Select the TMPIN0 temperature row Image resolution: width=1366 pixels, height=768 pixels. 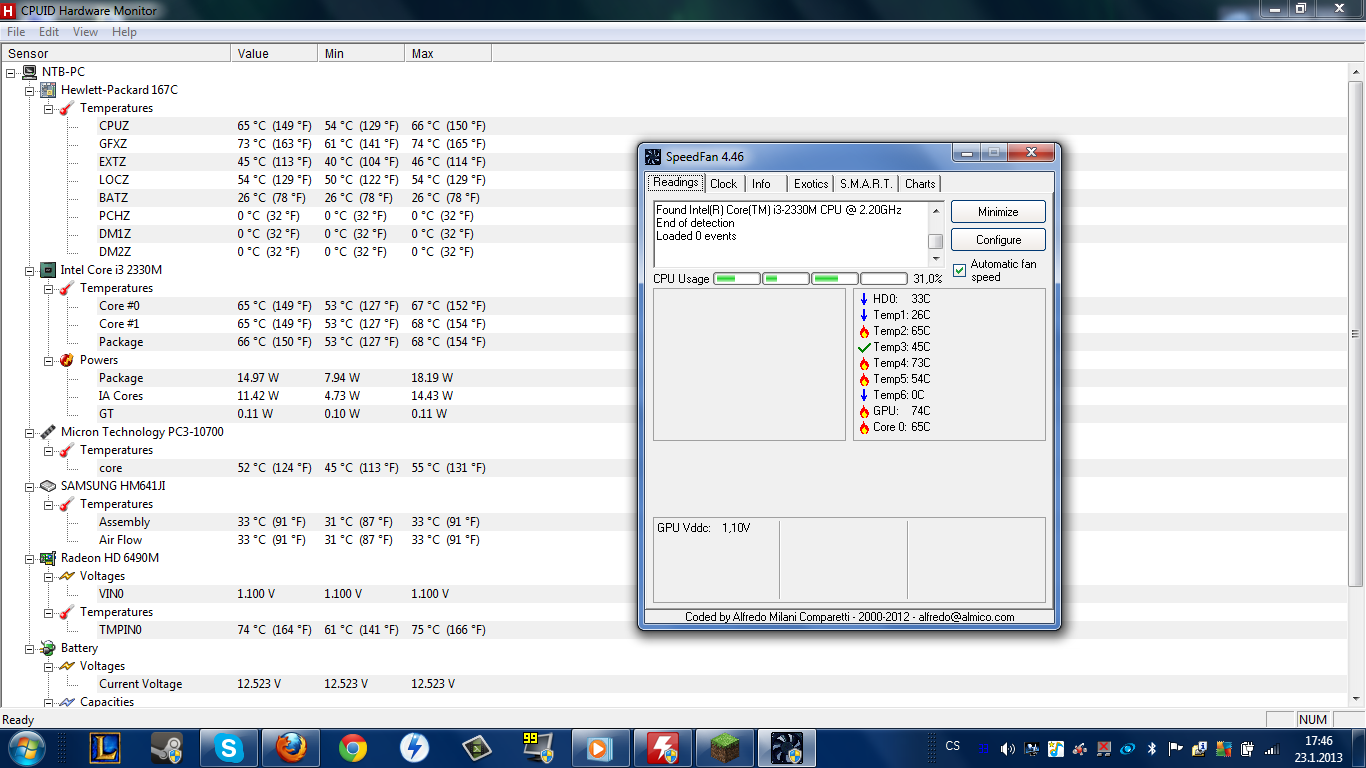pyautogui.click(x=292, y=630)
